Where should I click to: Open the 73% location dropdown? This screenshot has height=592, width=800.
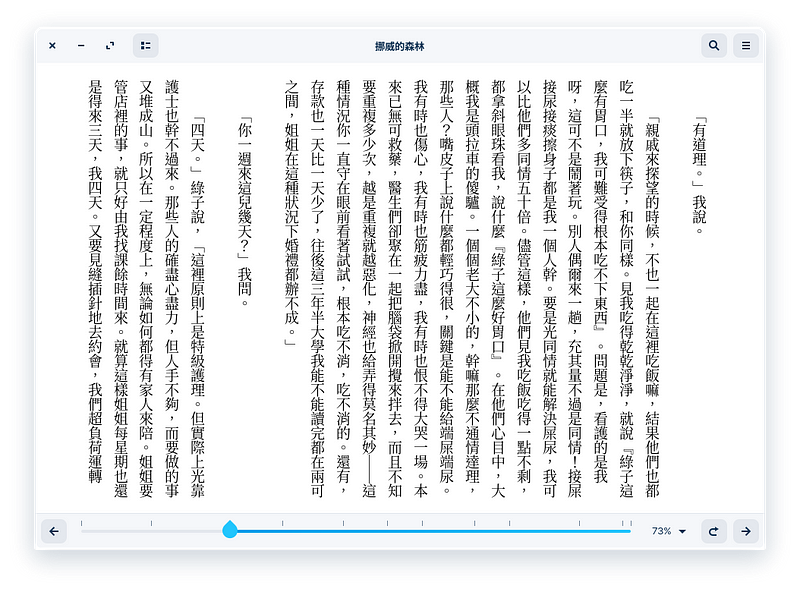coord(668,531)
